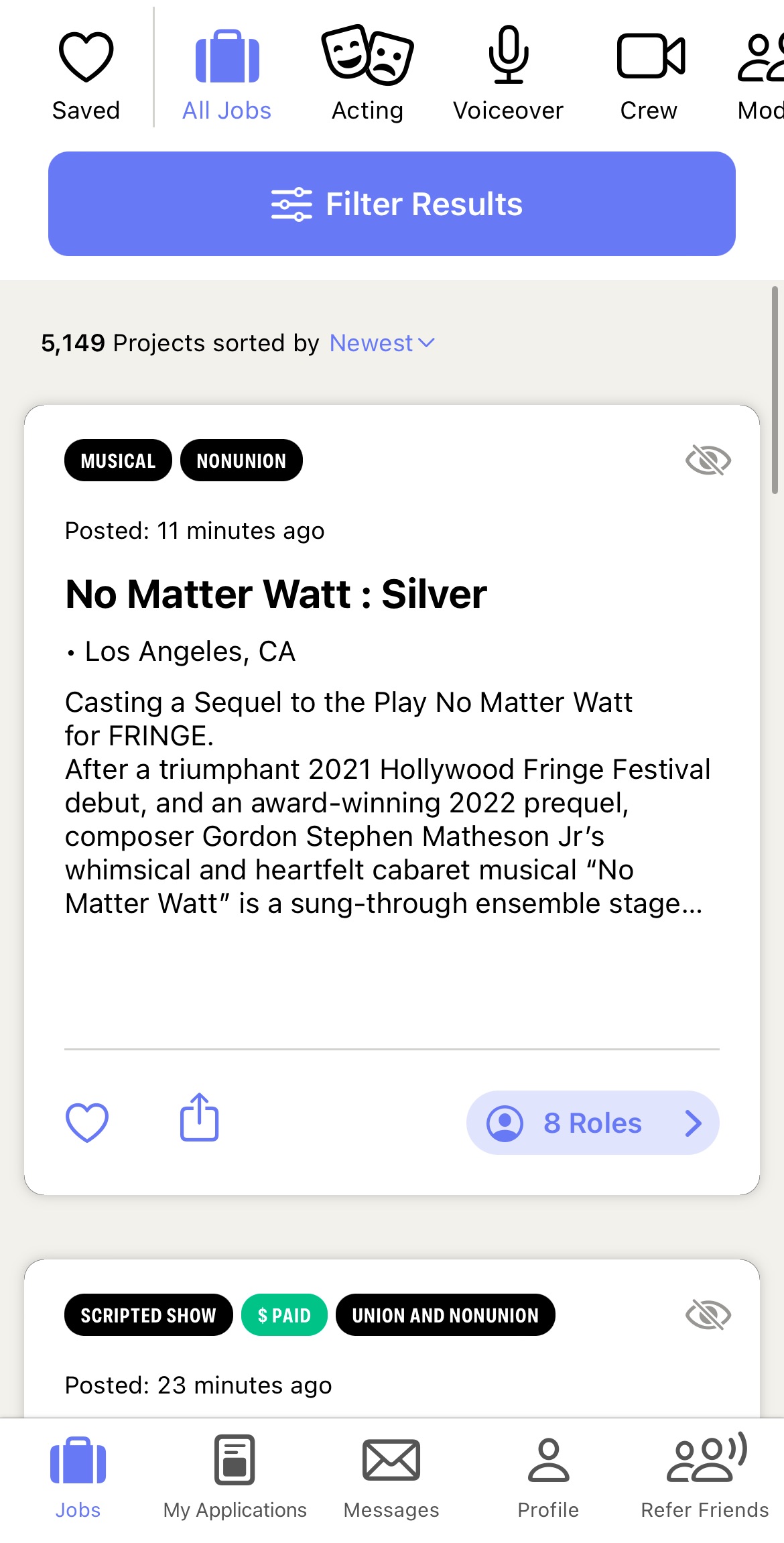Open the Newest sort dropdown
784x1543 pixels.
[x=382, y=343]
